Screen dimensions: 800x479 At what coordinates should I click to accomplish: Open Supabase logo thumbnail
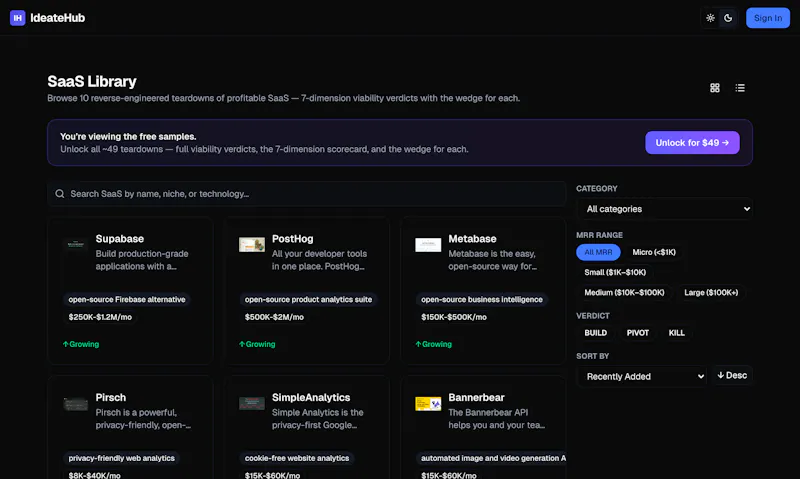(x=76, y=245)
